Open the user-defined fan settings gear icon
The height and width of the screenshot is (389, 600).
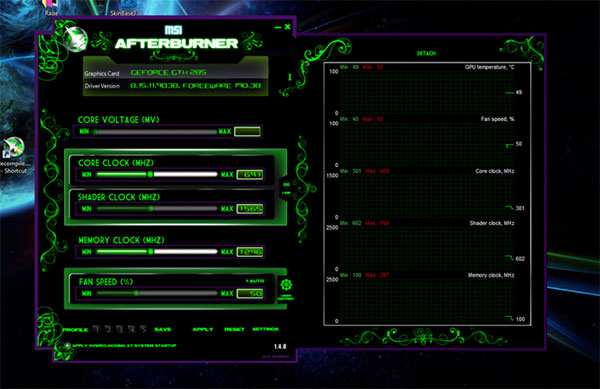[x=286, y=285]
